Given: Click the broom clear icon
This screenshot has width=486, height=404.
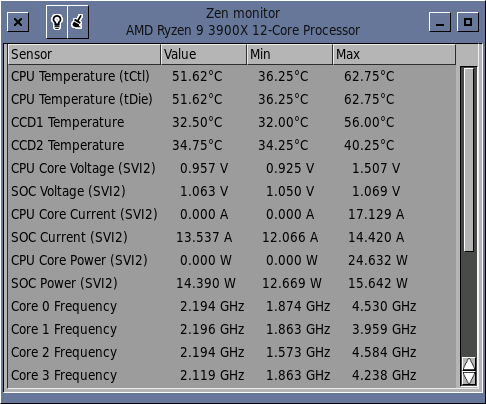Looking at the screenshot, I should [x=78, y=22].
